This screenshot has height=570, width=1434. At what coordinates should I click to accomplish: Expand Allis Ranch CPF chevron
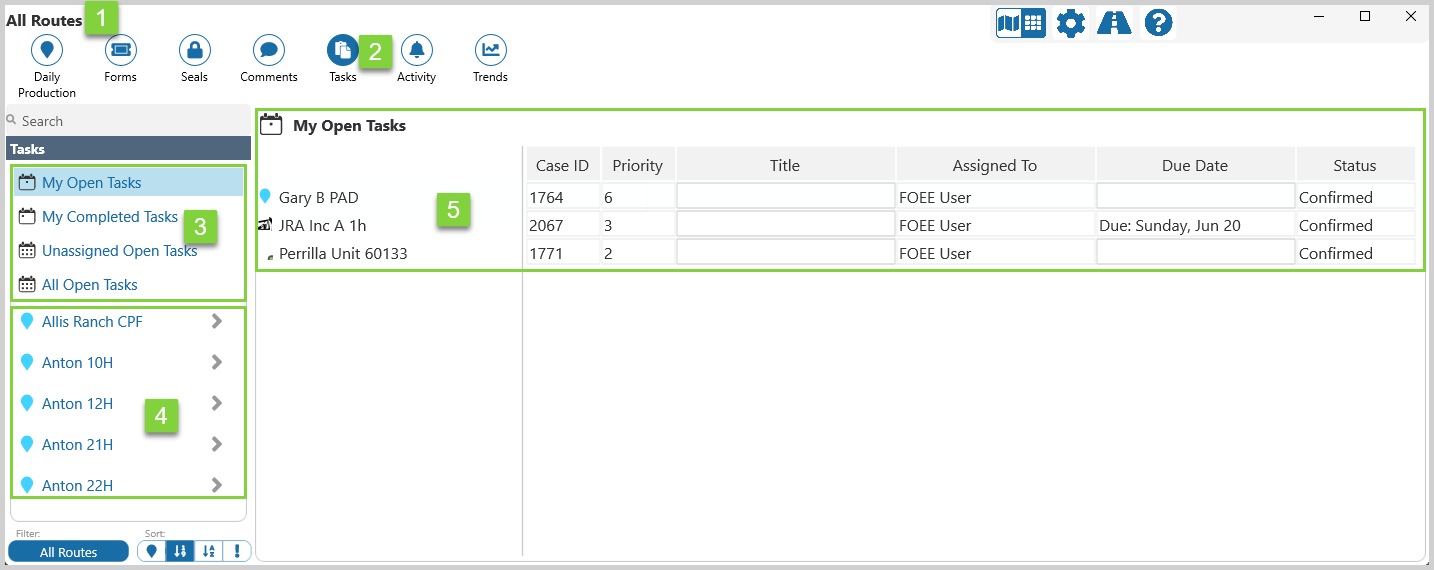(216, 322)
